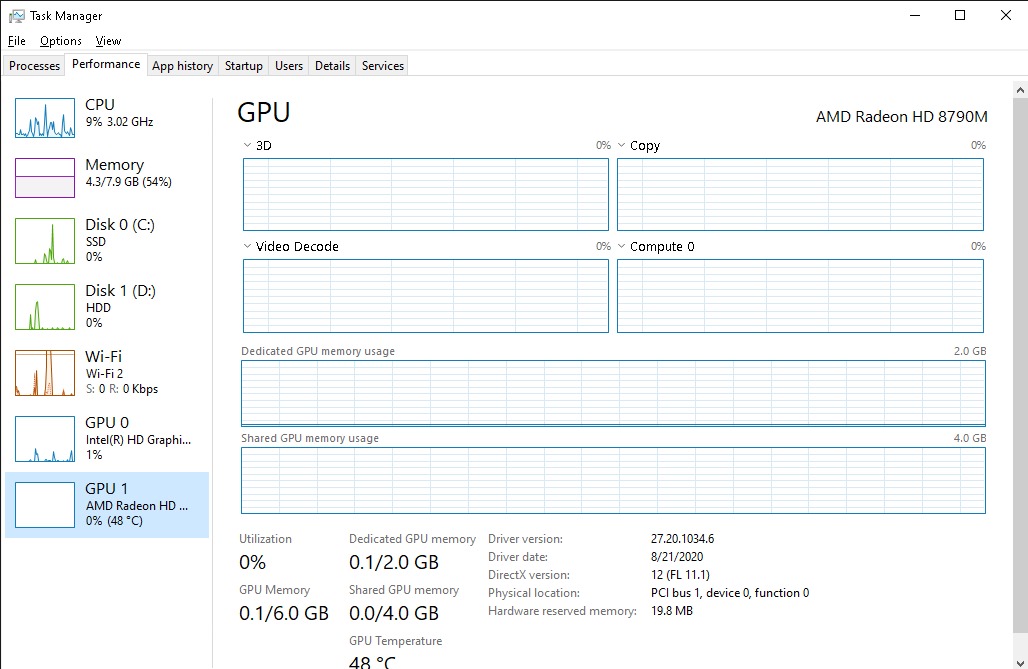Click the Task Manager title bar icon
The height and width of the screenshot is (669, 1028).
[16, 16]
